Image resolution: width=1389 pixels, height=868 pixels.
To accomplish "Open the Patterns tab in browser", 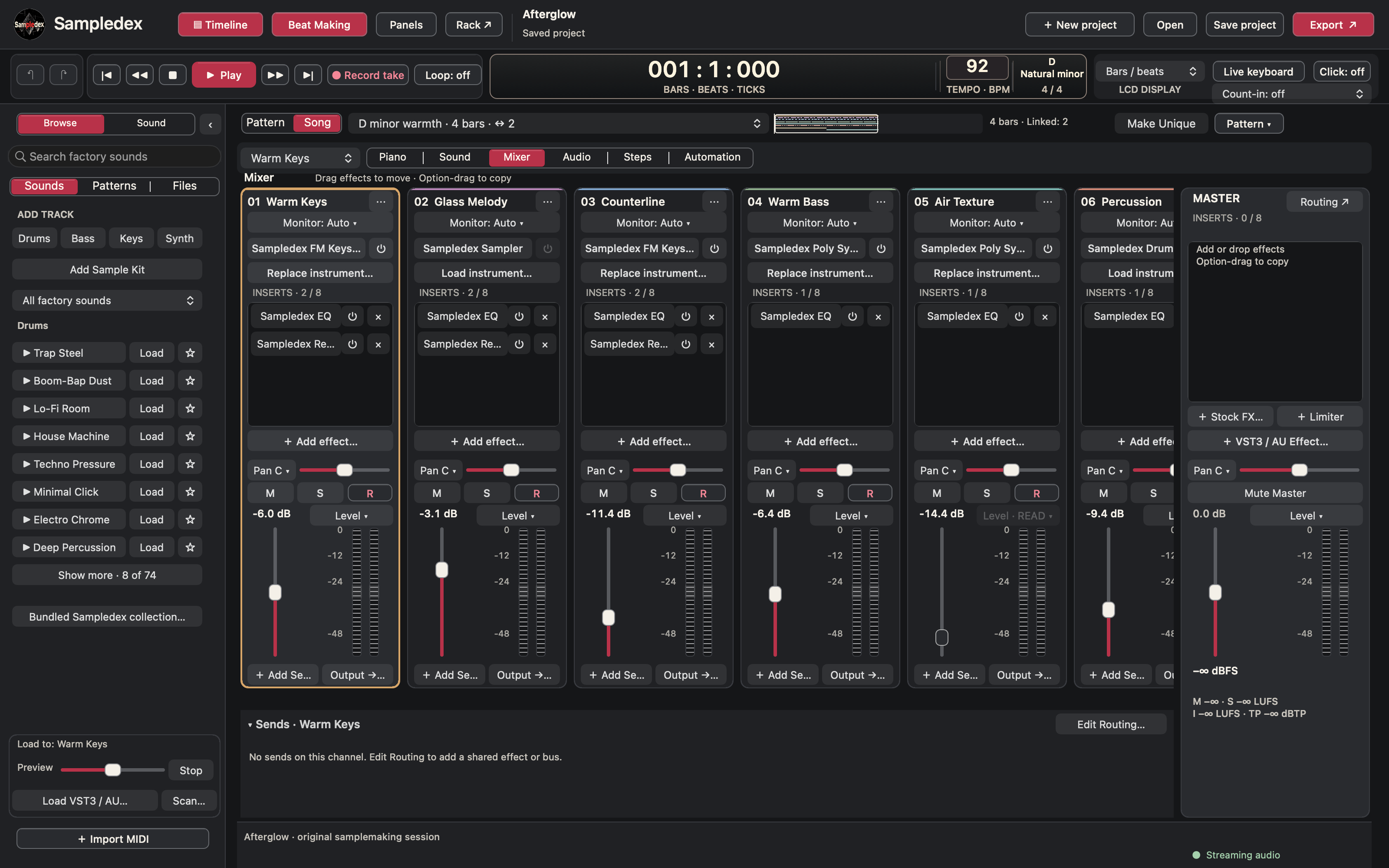I will (114, 186).
